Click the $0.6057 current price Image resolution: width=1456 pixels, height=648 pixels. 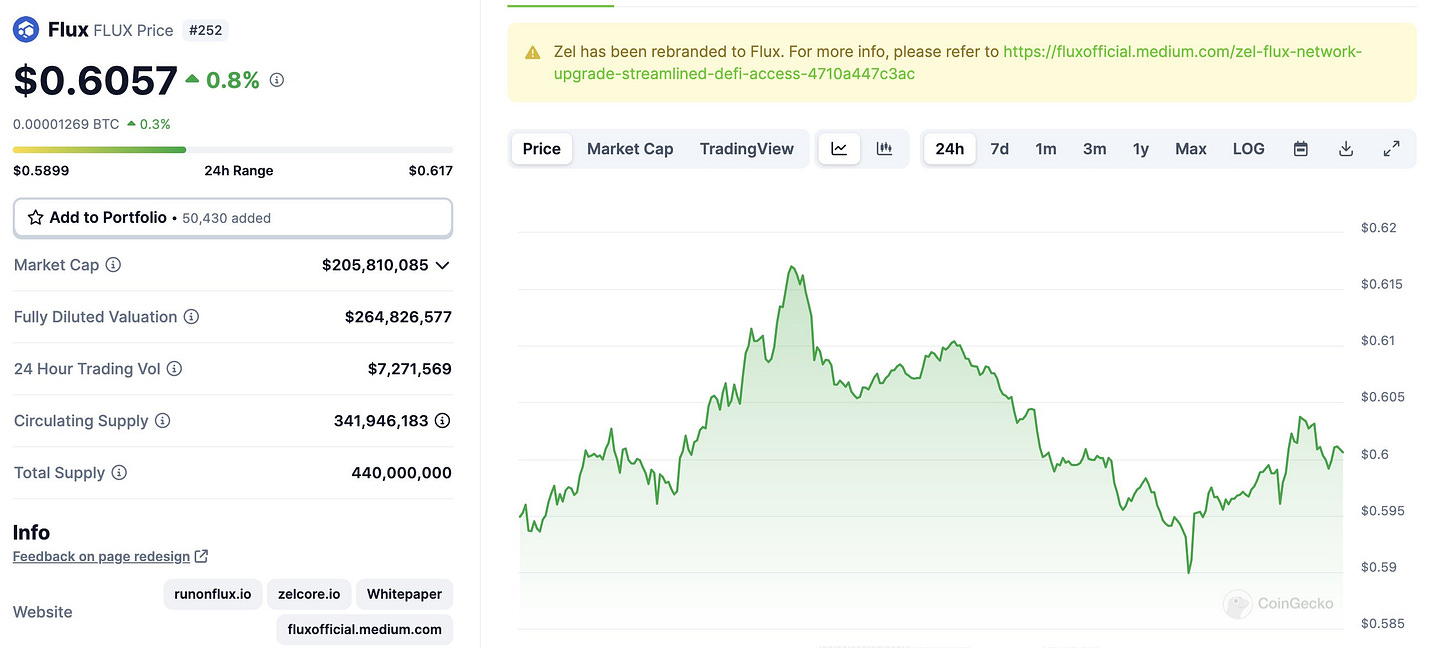(x=95, y=81)
